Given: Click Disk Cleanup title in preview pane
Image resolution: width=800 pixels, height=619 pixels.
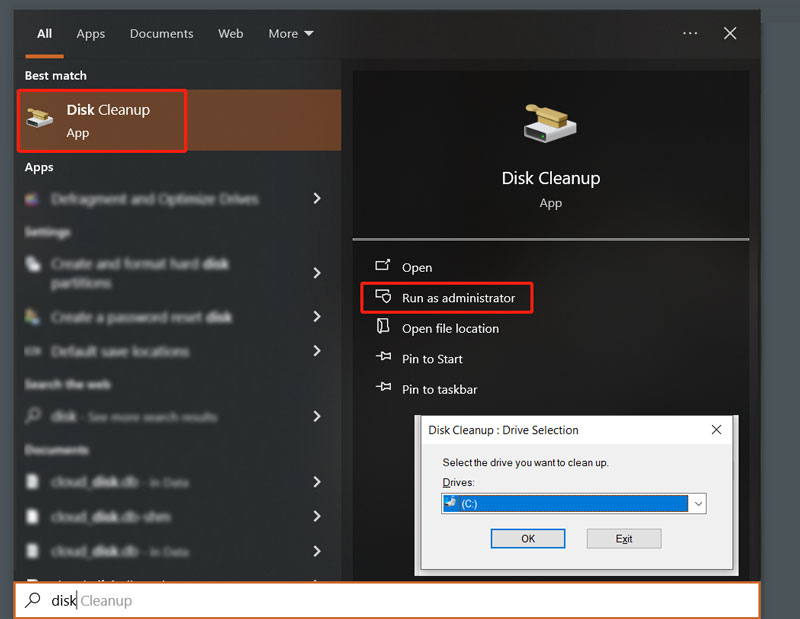Looking at the screenshot, I should click(x=551, y=178).
